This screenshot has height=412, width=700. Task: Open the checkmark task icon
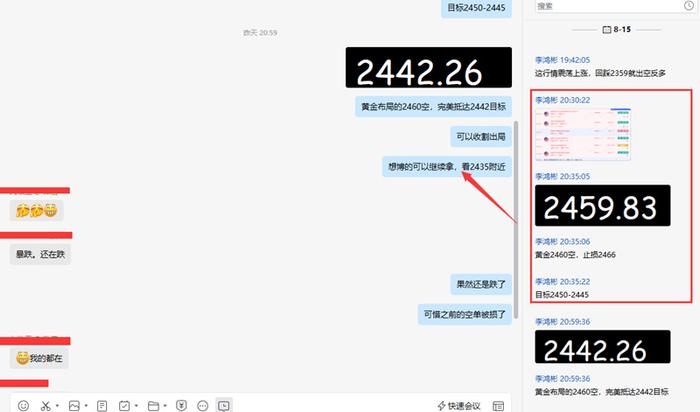click(x=124, y=405)
